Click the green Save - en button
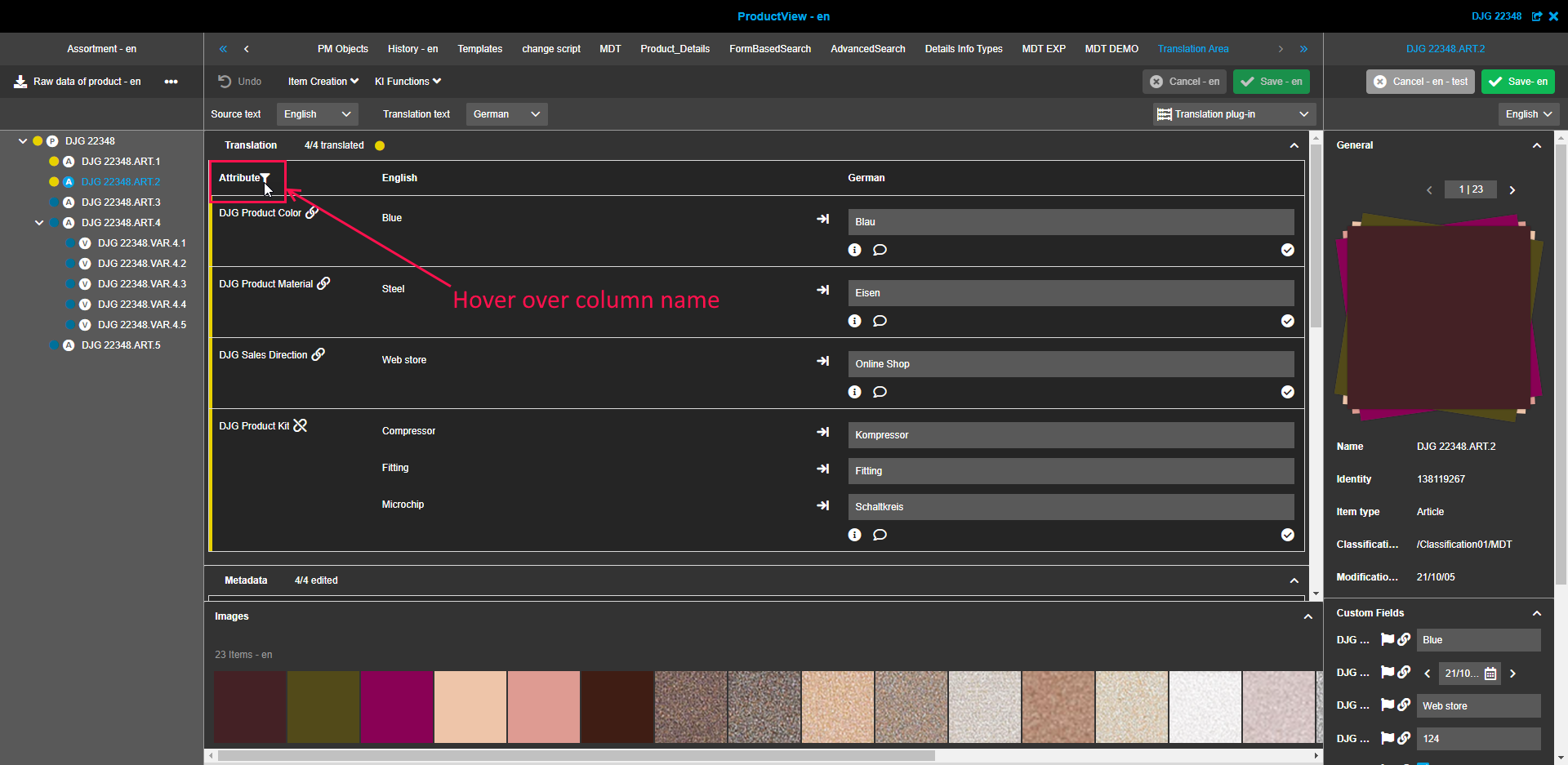This screenshot has height=765, width=1568. [1272, 82]
